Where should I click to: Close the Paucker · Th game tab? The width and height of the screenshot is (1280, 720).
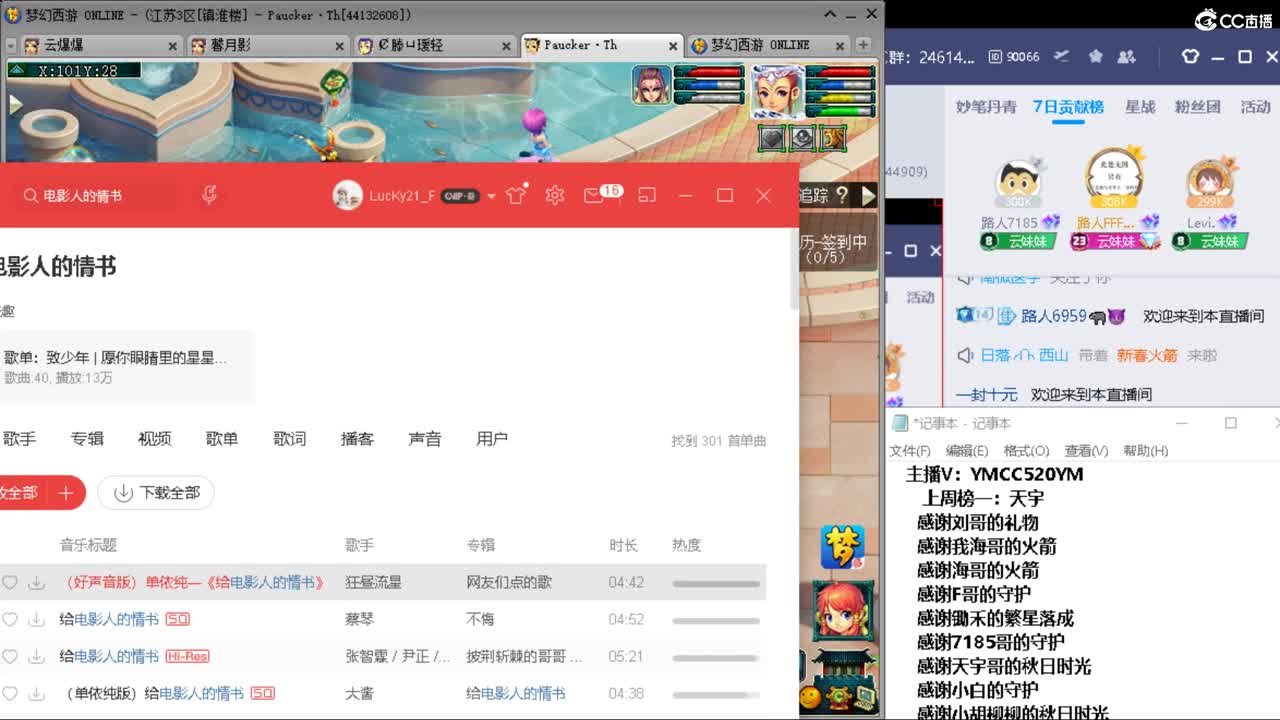click(672, 46)
